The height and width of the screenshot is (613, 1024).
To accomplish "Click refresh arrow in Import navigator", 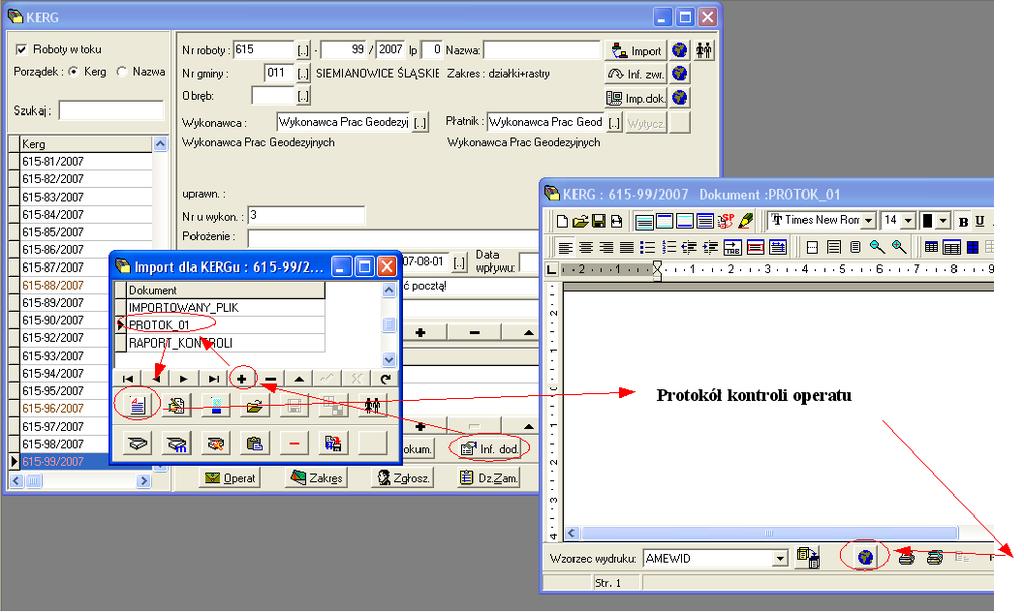I will click(x=385, y=379).
